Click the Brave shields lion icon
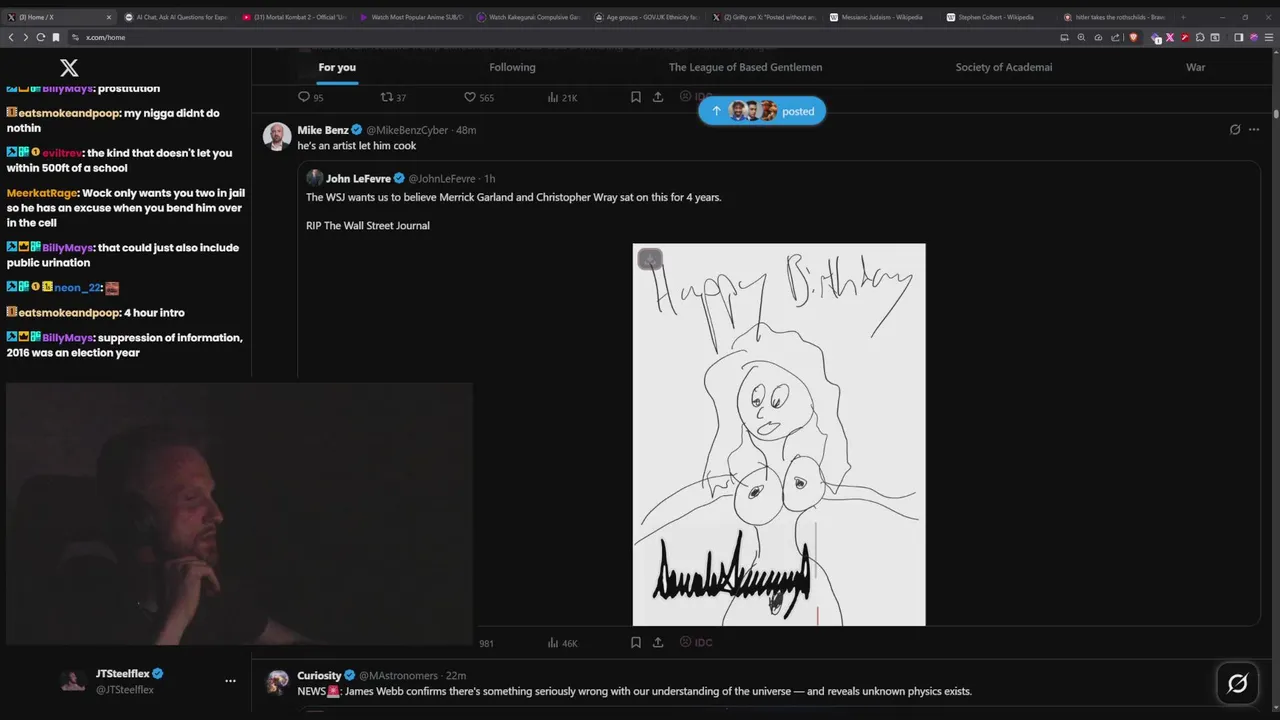The image size is (1280, 720). [x=1133, y=37]
